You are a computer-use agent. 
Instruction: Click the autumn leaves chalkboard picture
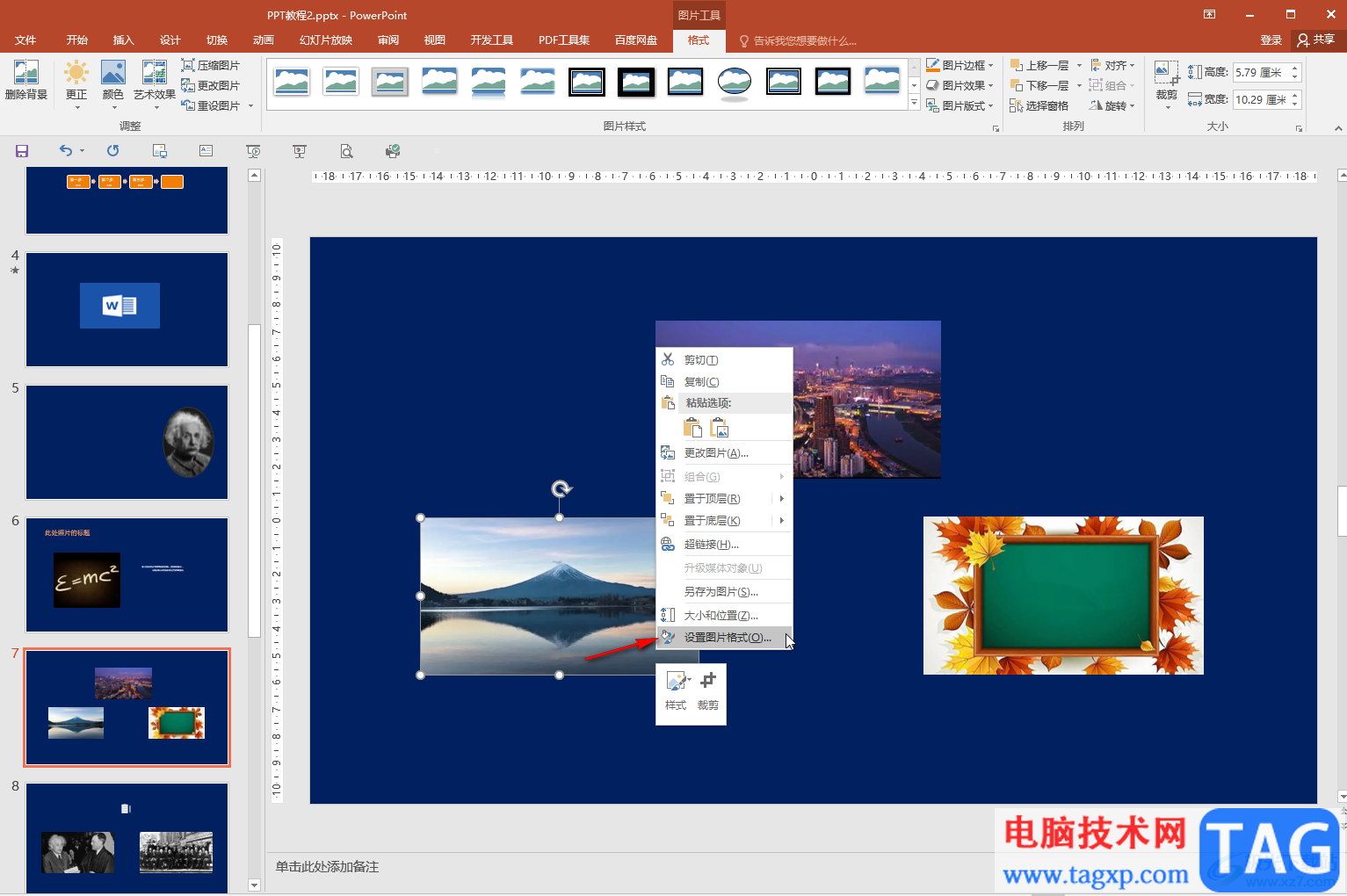click(1063, 596)
